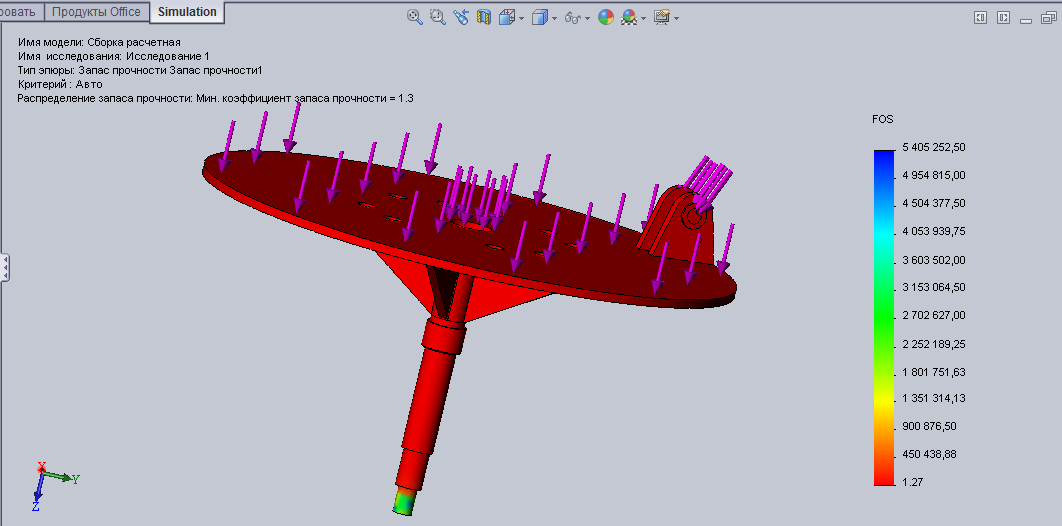The image size is (1062, 526).
Task: Click the green Y axis of the triad
Action: (60, 477)
